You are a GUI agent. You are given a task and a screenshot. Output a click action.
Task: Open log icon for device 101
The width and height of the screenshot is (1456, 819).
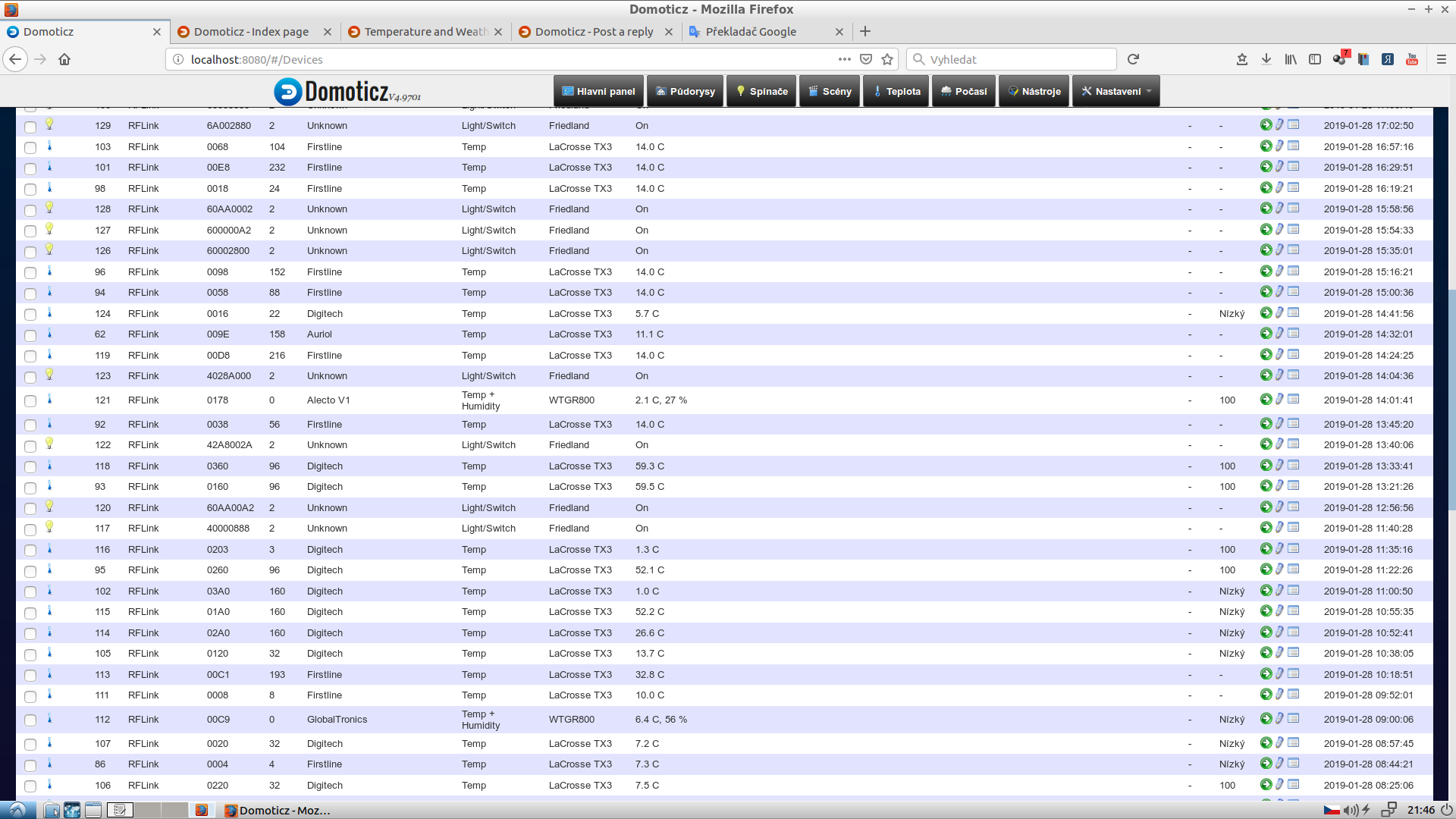(1294, 167)
